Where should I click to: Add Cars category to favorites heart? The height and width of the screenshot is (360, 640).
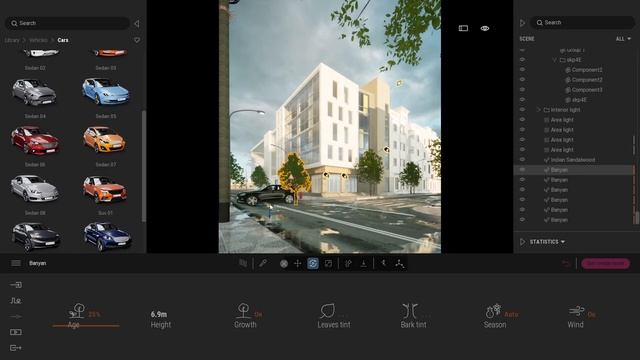point(137,40)
